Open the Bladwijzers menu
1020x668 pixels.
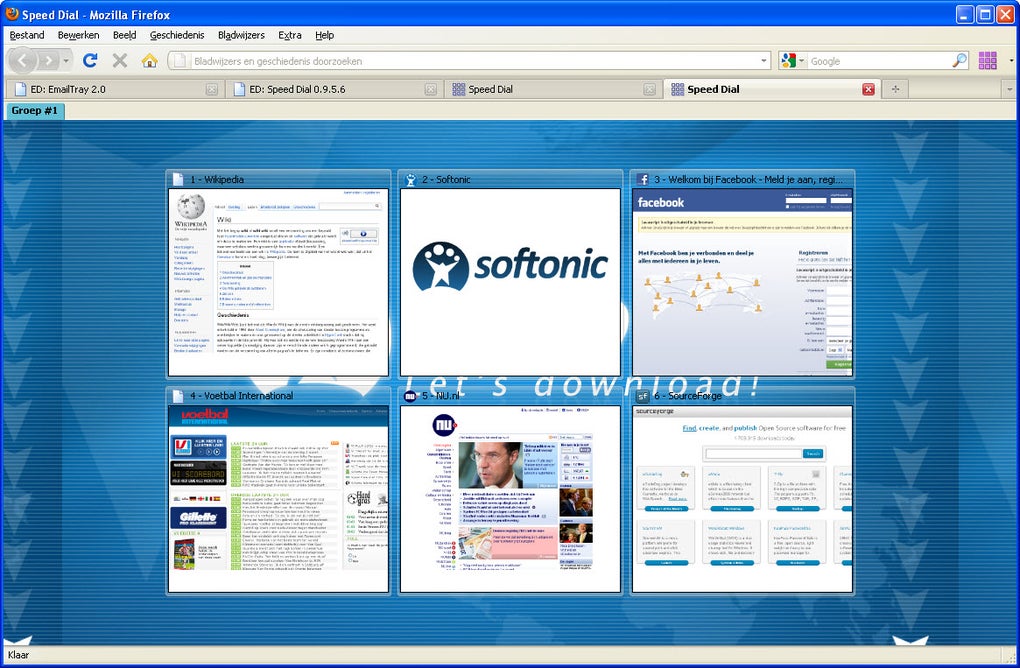click(241, 35)
